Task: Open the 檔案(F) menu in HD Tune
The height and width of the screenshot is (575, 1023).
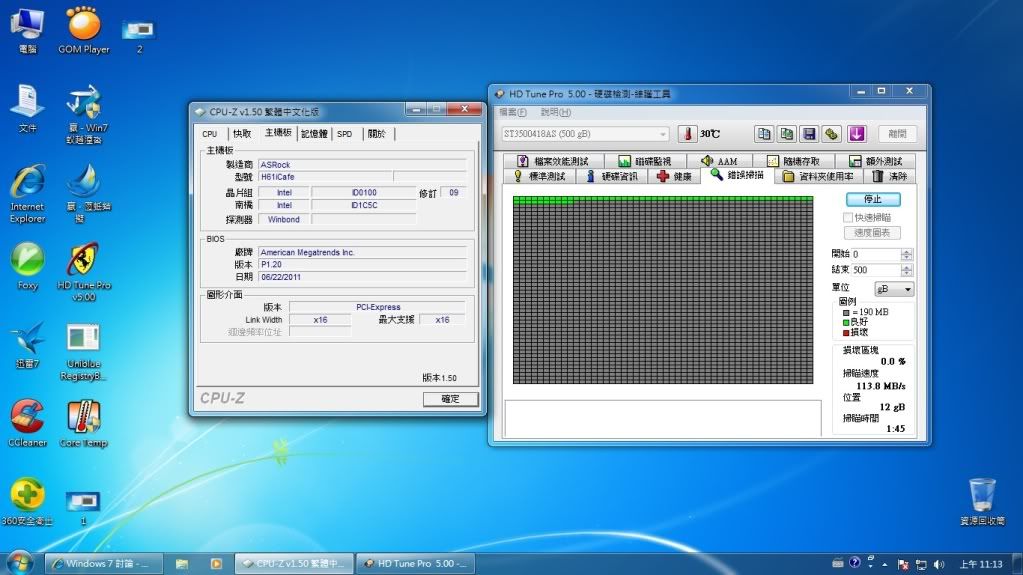Action: point(513,112)
